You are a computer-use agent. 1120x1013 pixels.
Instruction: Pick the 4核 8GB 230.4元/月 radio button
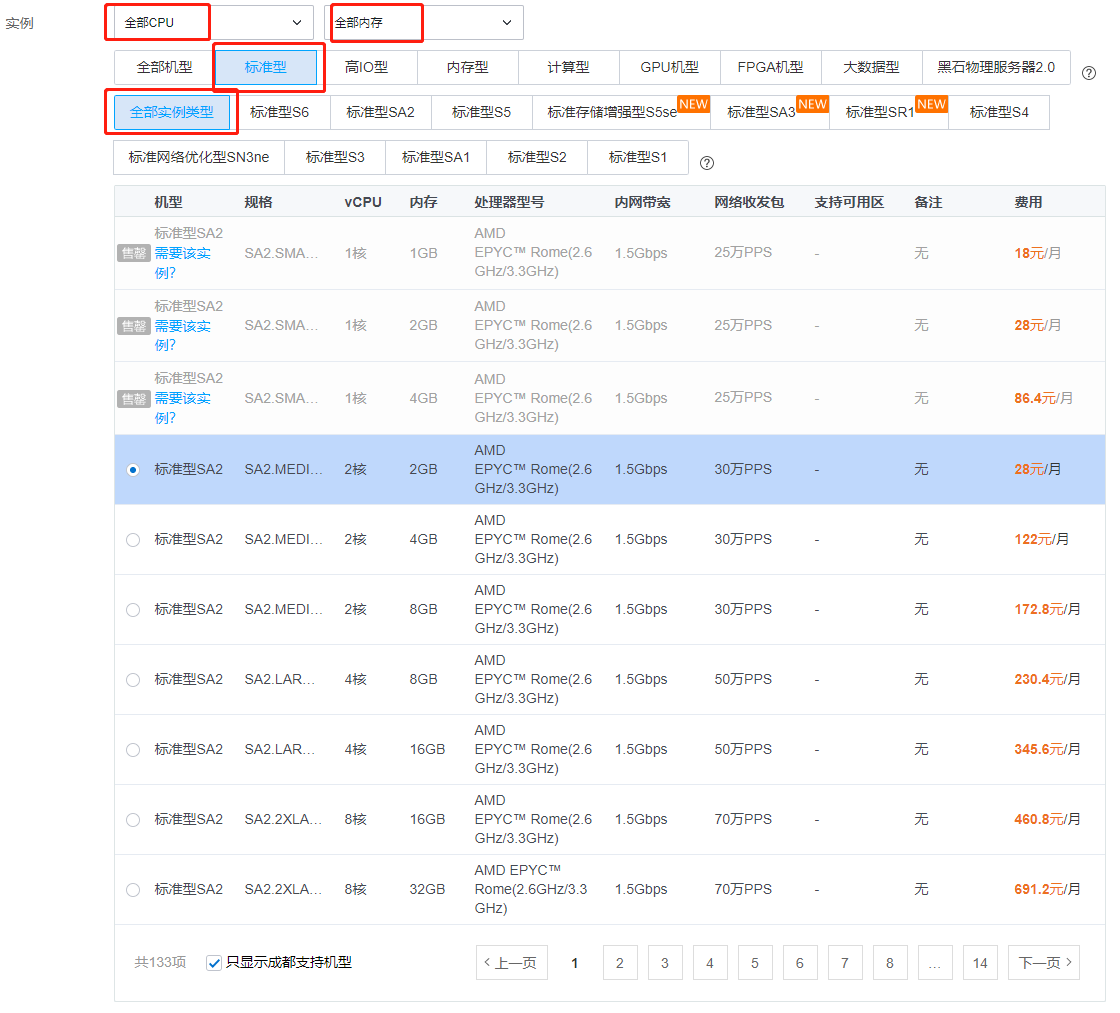tap(133, 679)
